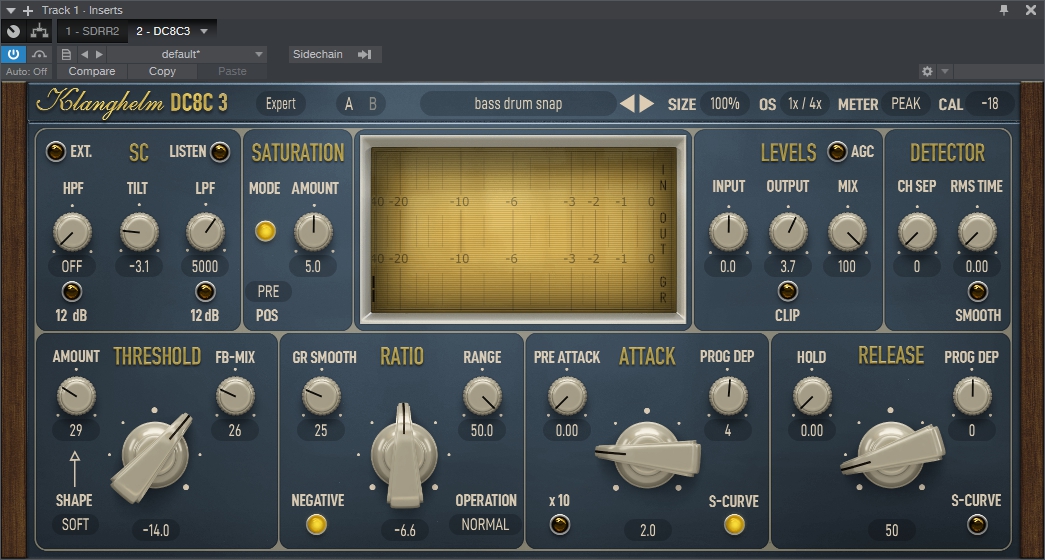Click the Auto: Off automation mode
This screenshot has width=1045, height=560.
[x=27, y=71]
